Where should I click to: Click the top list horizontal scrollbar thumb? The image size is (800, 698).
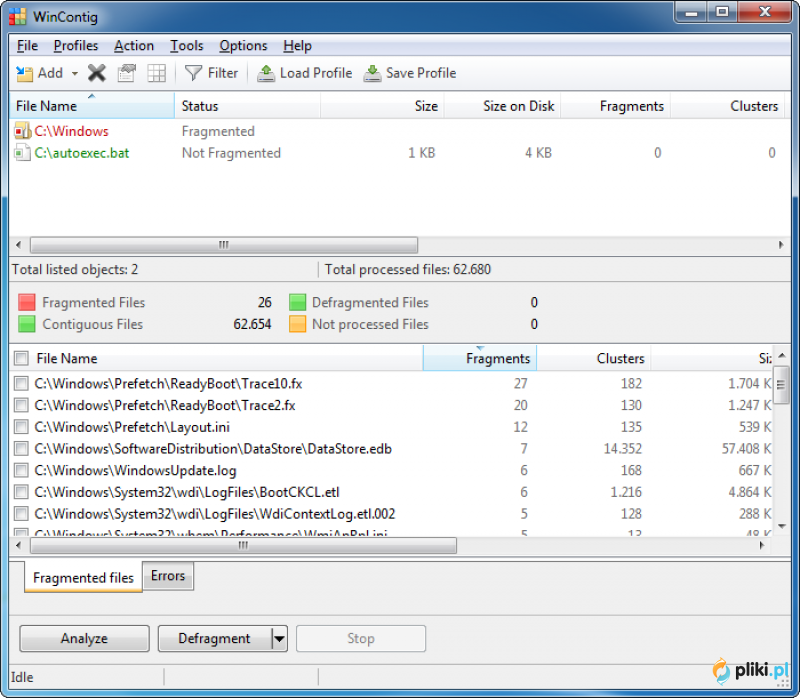click(x=224, y=245)
